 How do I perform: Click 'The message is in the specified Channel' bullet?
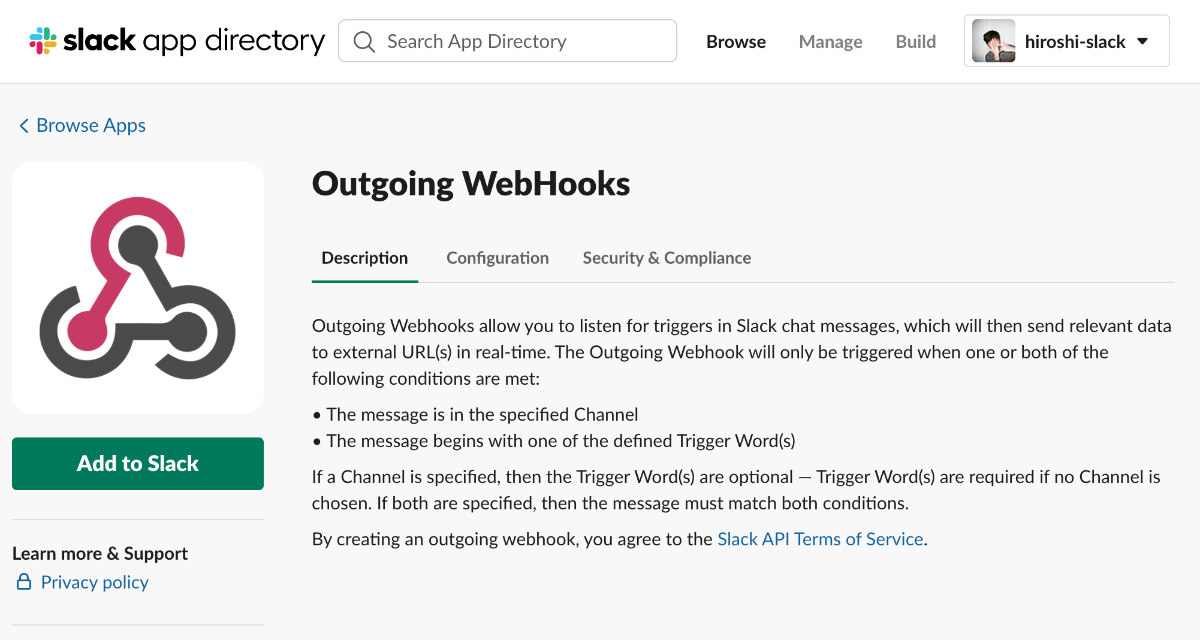click(x=475, y=414)
